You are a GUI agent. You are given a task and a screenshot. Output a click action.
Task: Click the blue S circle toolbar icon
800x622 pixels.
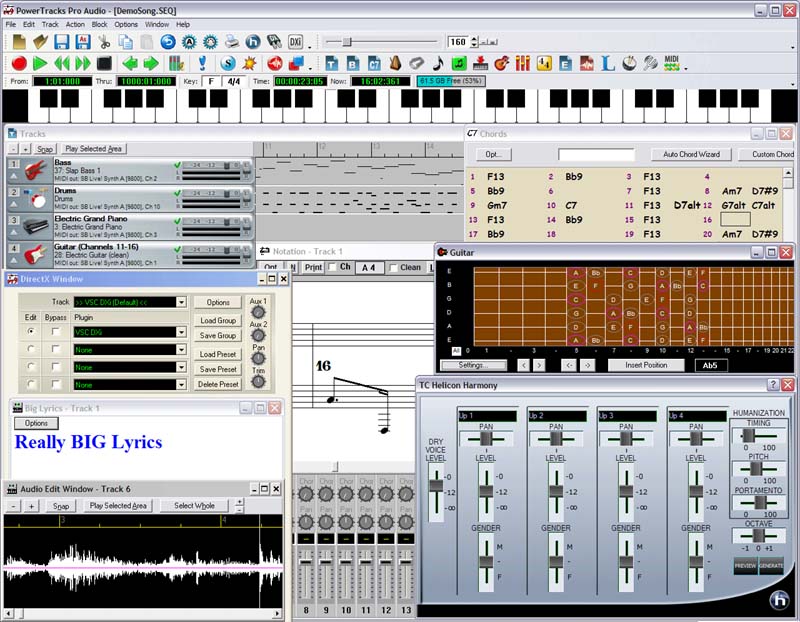228,64
